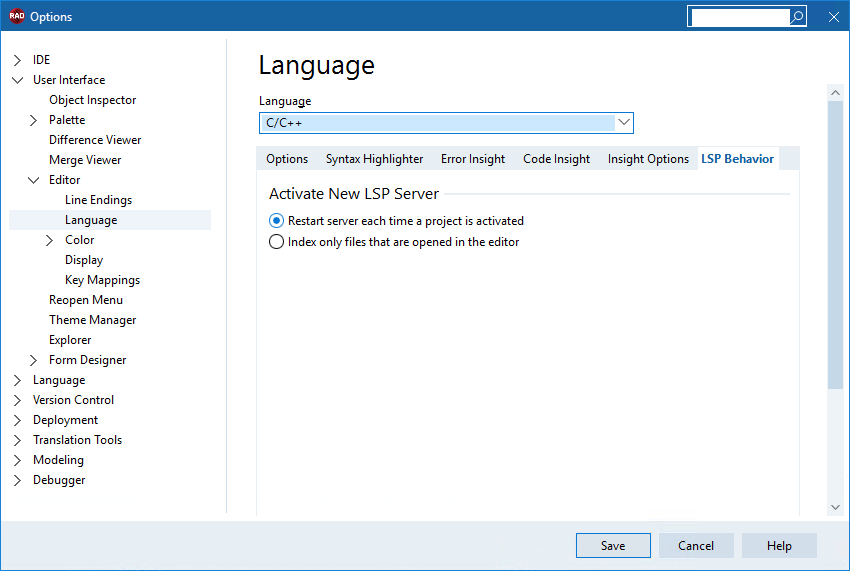Click the vertical scrollbar thumb
Screen dimensions: 850x571
point(835,245)
